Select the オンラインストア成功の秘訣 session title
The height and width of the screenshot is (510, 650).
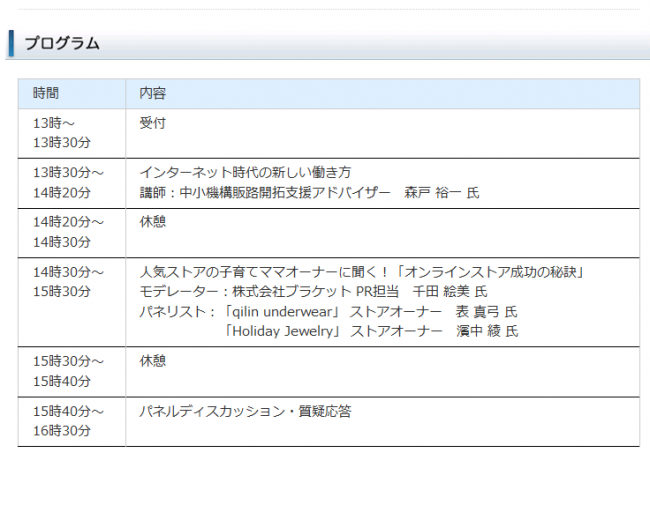[x=362, y=272]
